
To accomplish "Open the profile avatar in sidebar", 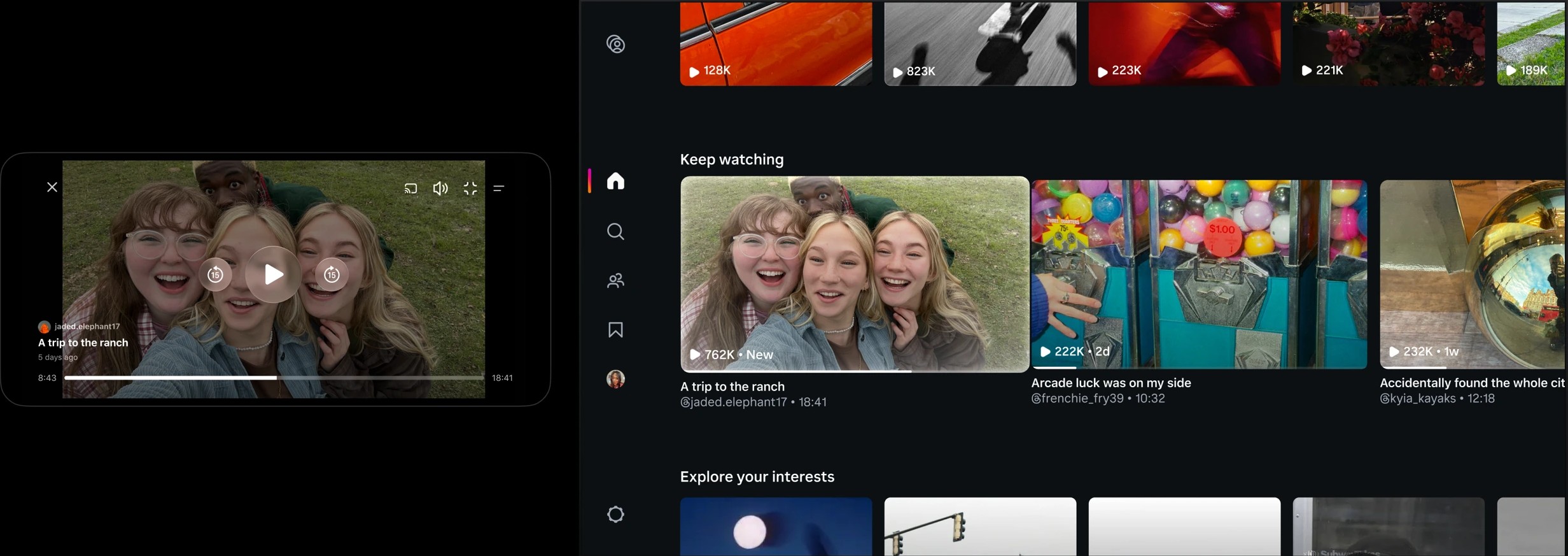I will click(615, 379).
